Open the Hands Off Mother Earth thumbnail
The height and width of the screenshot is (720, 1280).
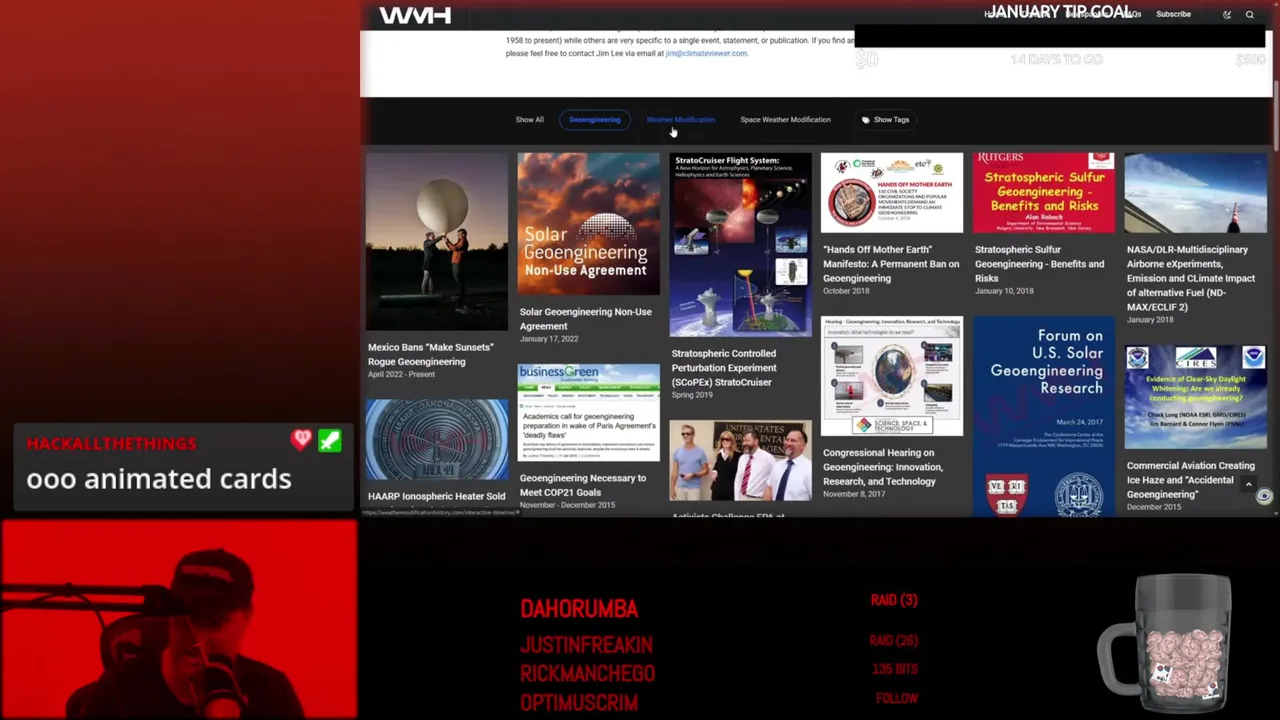[892, 192]
